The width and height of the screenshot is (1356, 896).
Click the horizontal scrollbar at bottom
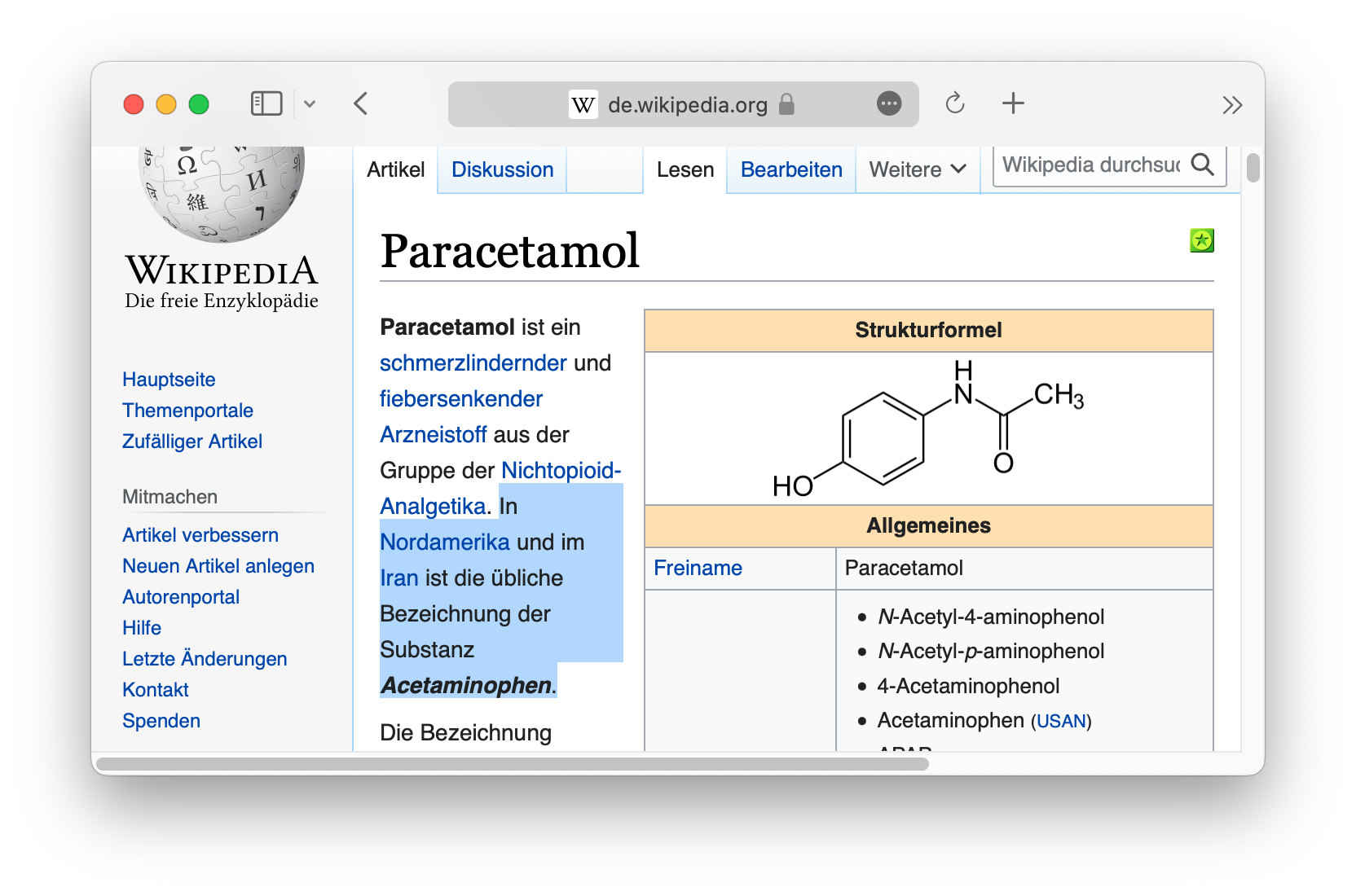coord(513,764)
